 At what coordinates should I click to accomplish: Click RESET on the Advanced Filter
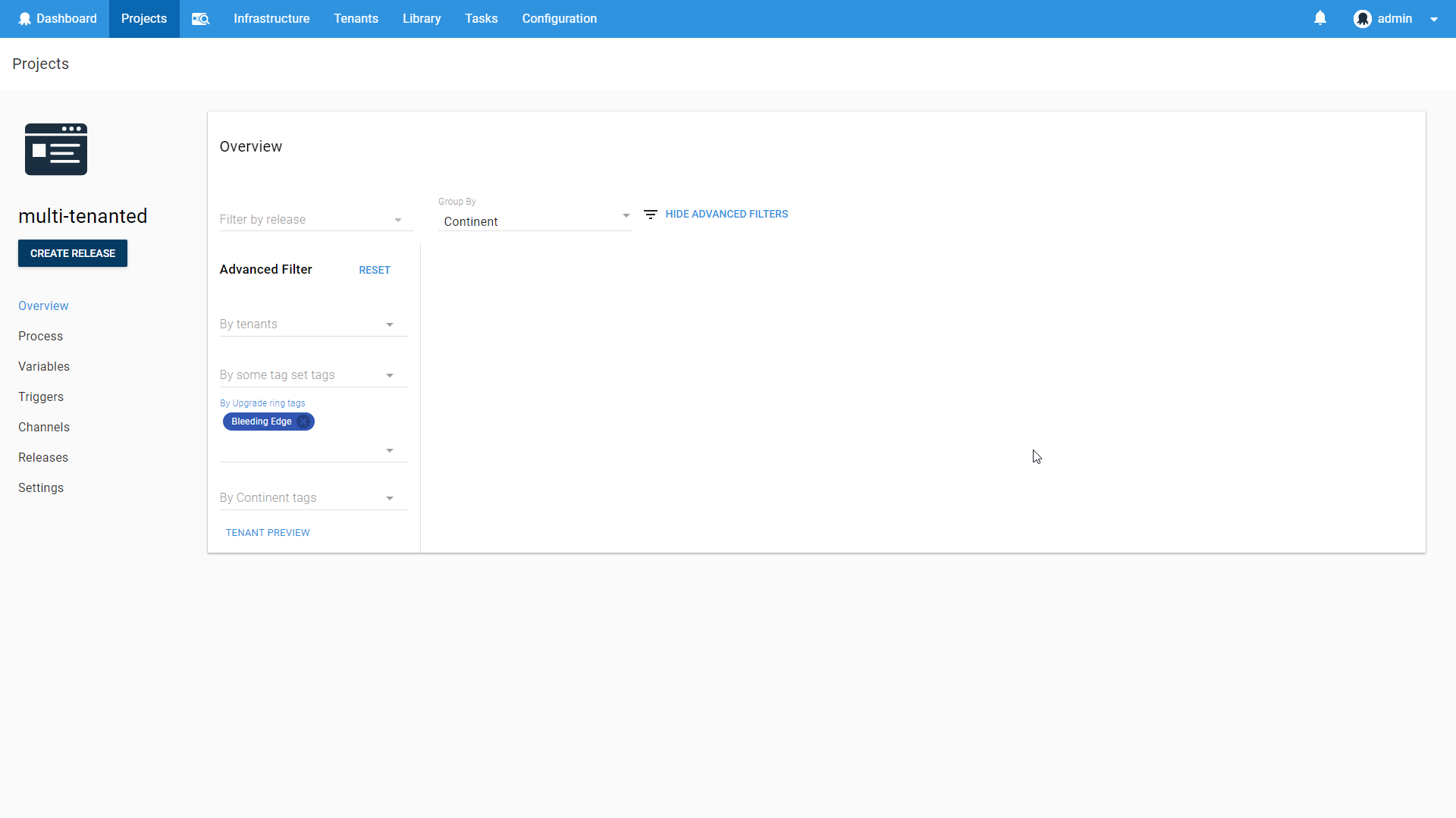coord(374,270)
